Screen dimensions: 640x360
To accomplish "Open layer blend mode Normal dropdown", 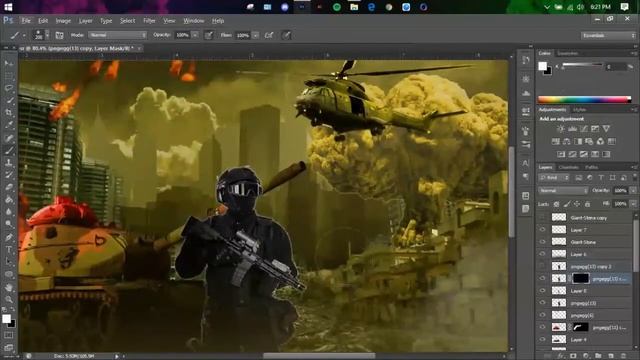I will click(563, 191).
